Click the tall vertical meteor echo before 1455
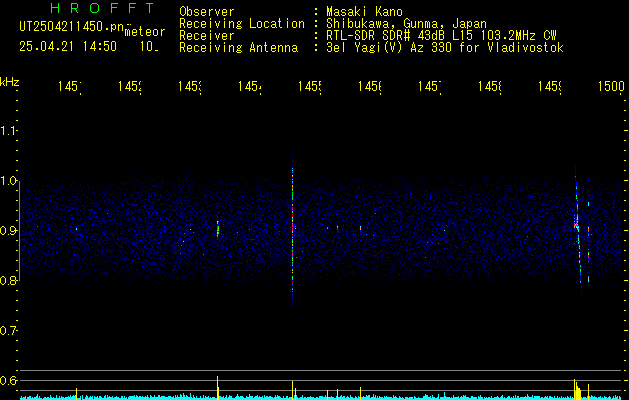629x400 pixels. pyautogui.click(x=292, y=231)
